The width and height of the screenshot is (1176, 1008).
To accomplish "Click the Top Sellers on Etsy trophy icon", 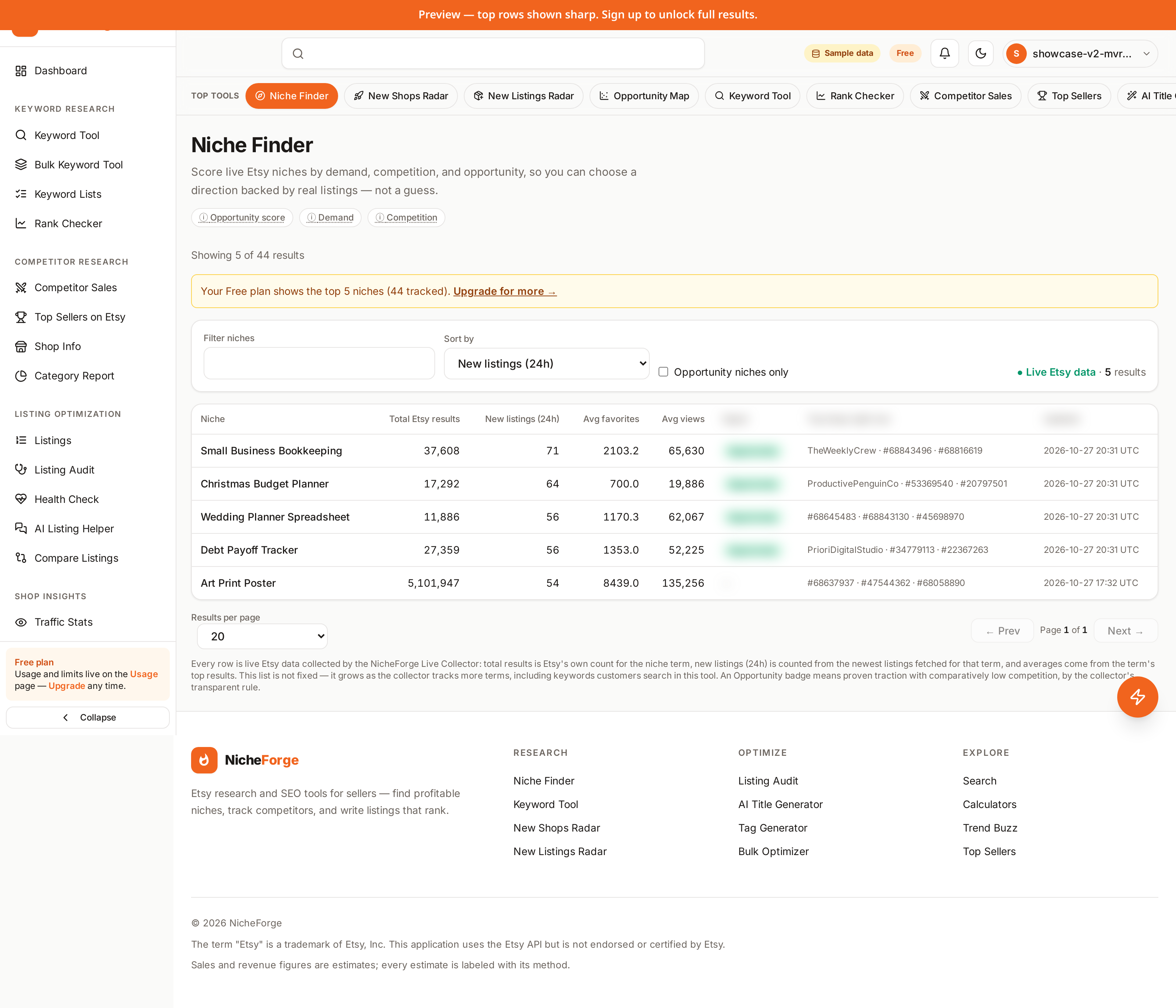I will point(21,317).
